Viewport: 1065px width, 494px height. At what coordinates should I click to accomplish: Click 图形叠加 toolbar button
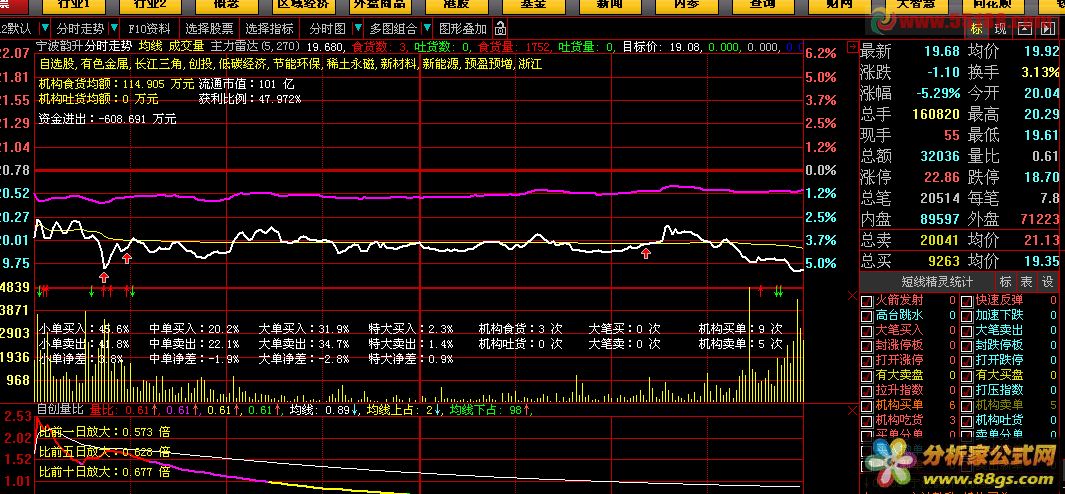(x=463, y=29)
